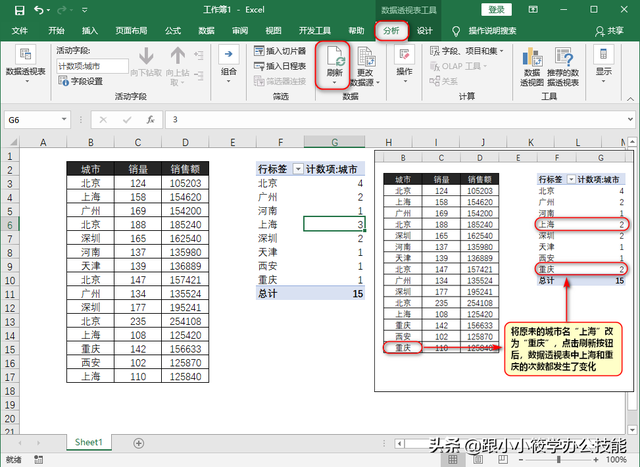Image resolution: width=640 pixels, height=467 pixels.
Task: Switch to the 插入 tab
Action: pyautogui.click(x=90, y=31)
